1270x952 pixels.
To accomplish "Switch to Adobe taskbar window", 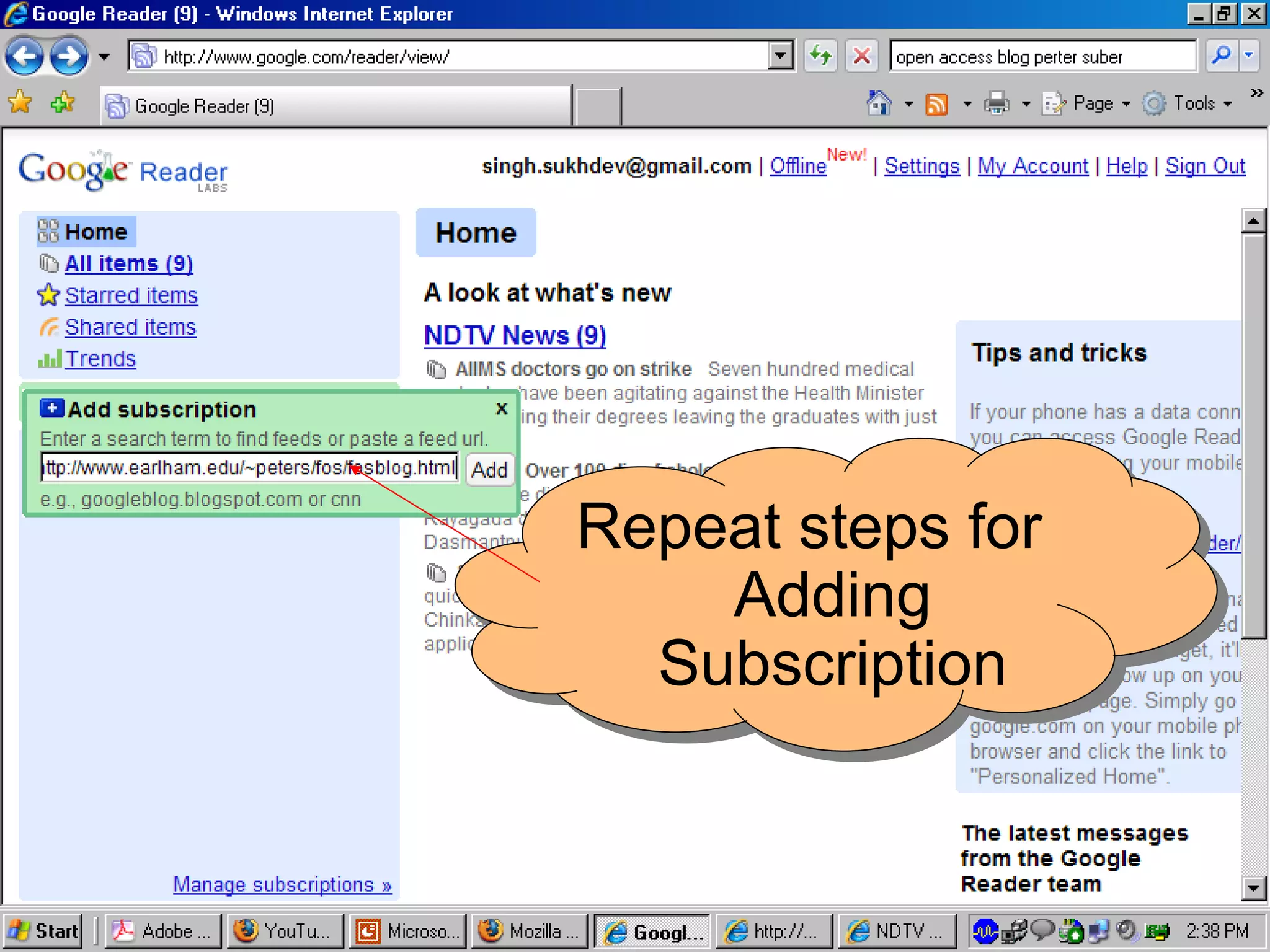I will pos(162,931).
